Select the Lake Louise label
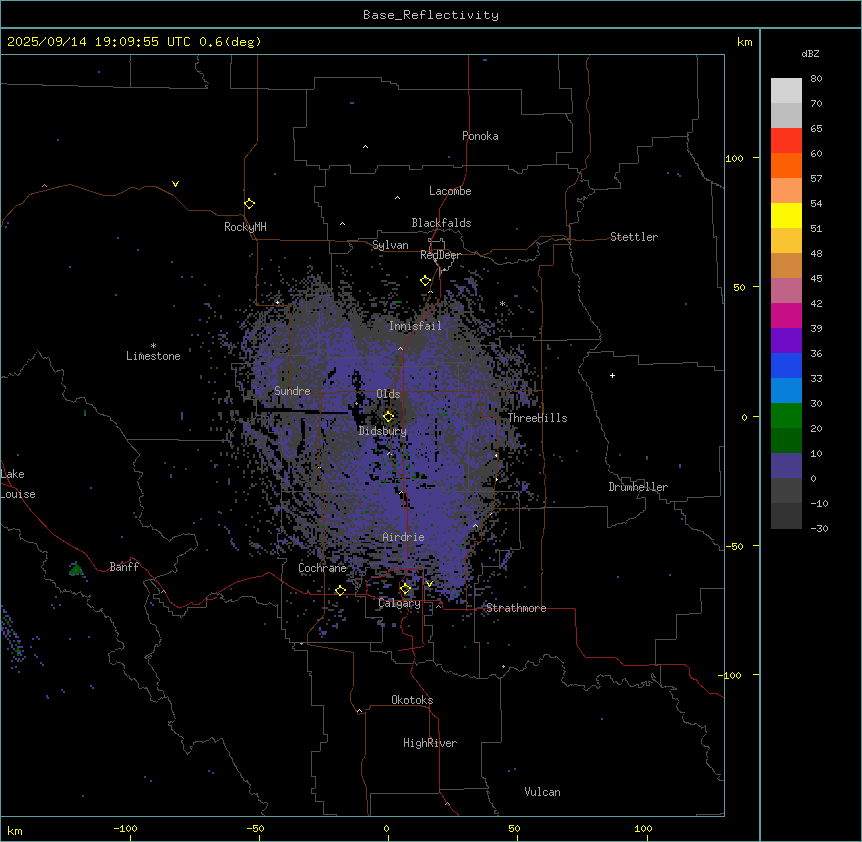 click(18, 484)
